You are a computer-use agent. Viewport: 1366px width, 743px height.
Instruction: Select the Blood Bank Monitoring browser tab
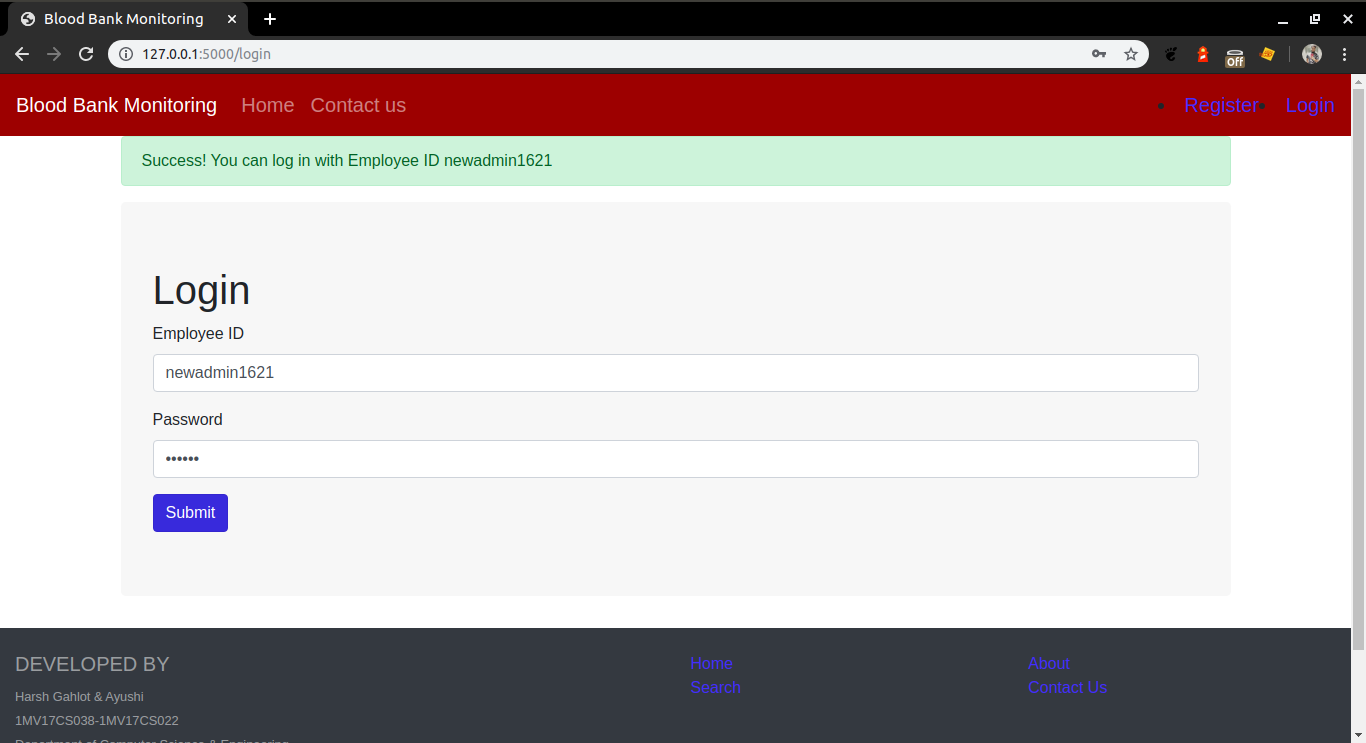(130, 19)
